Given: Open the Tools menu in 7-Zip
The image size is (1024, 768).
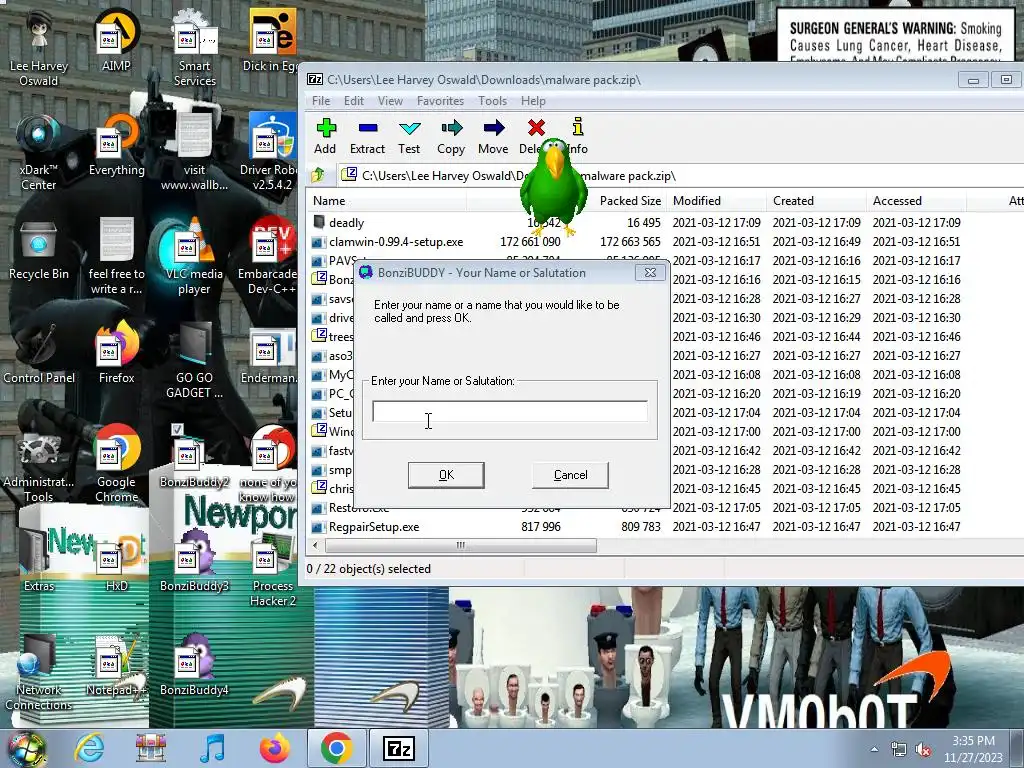Looking at the screenshot, I should click(x=492, y=101).
